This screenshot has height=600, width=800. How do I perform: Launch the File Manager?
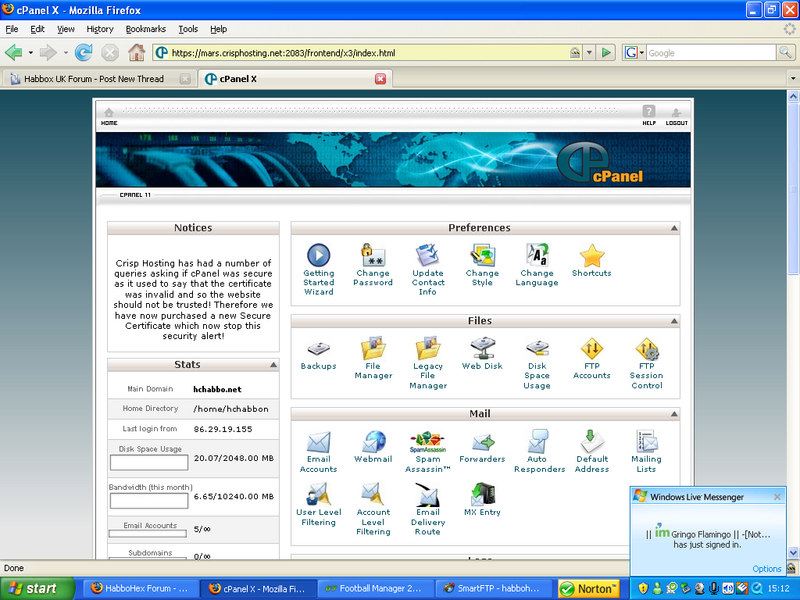click(x=373, y=358)
